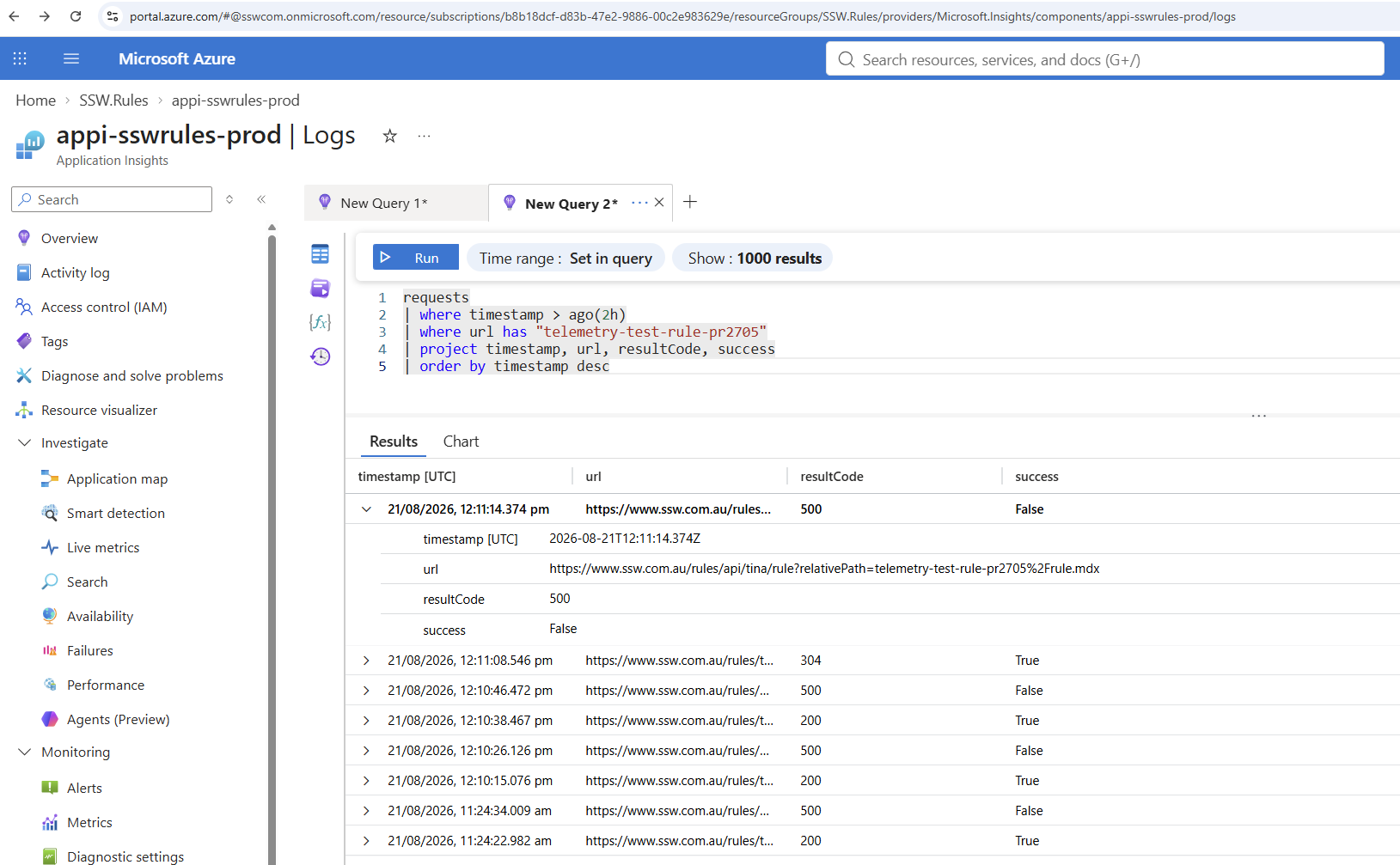Open Activity log in the sidebar
Viewport: 1400px width, 865px height.
[76, 272]
